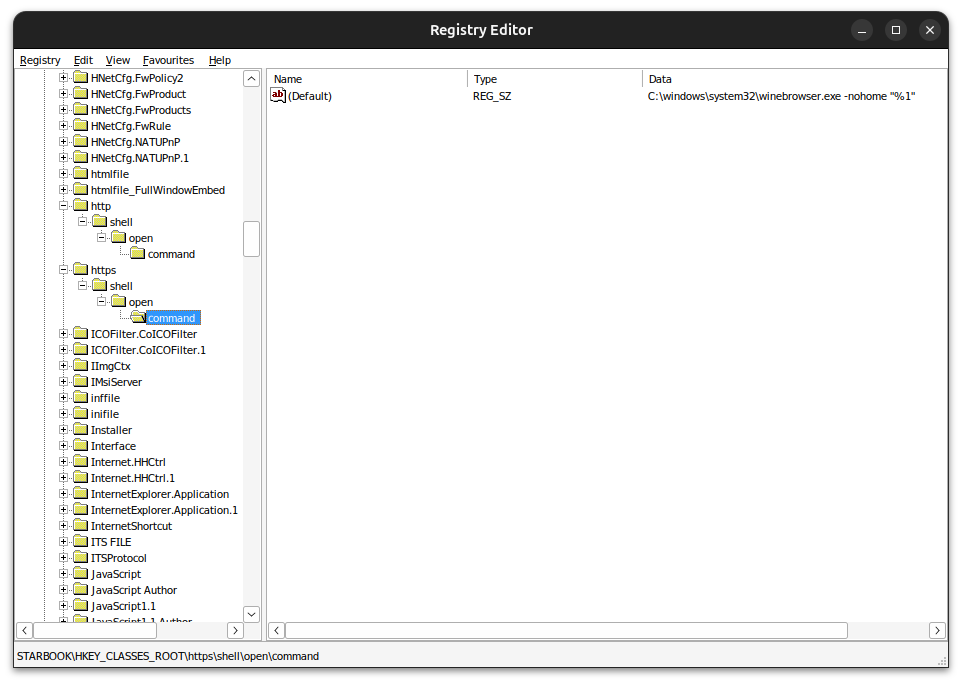The width and height of the screenshot is (962, 684).
Task: Click the Data column header
Action: pos(660,79)
